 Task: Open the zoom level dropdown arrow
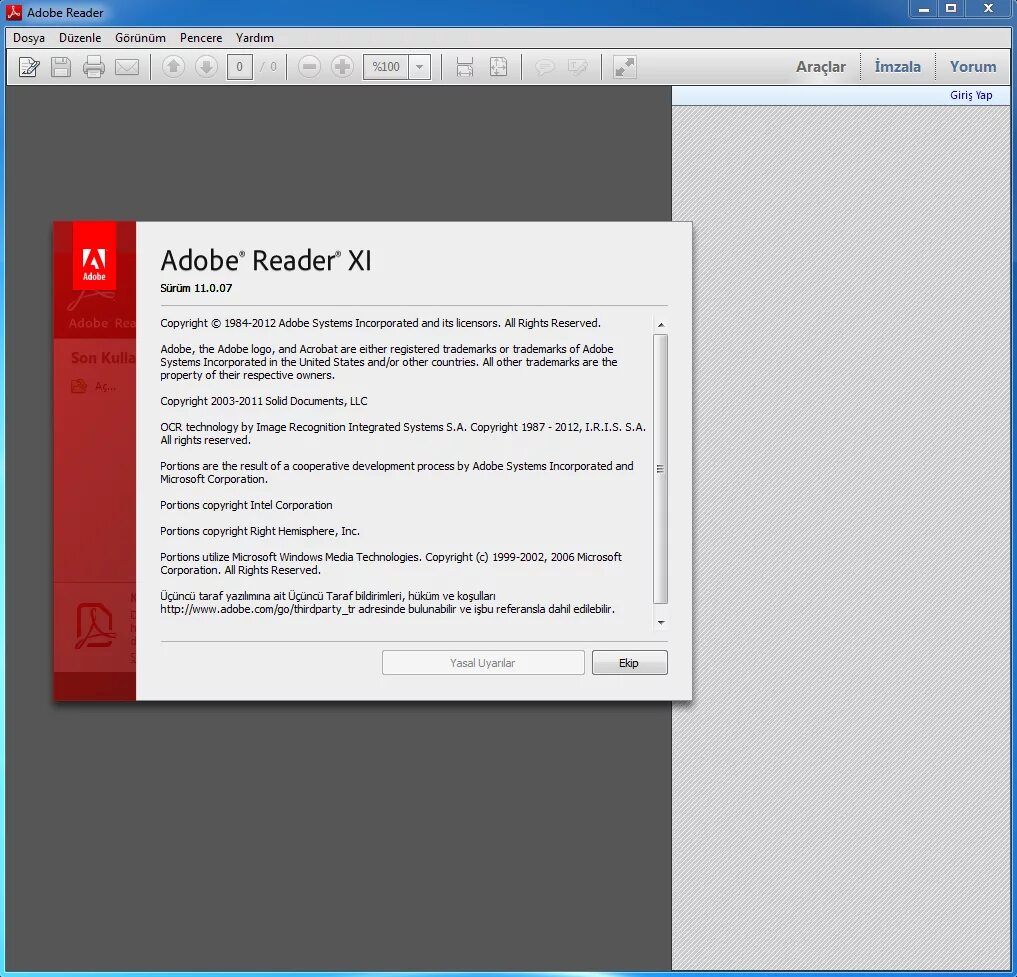(x=420, y=67)
